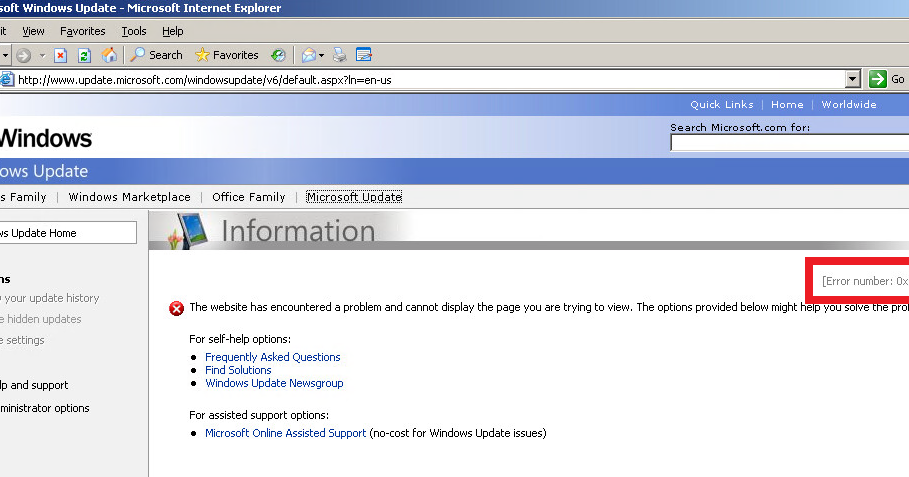Click the Mail envelope icon
Viewport: 909px width, 477px height.
click(309, 55)
